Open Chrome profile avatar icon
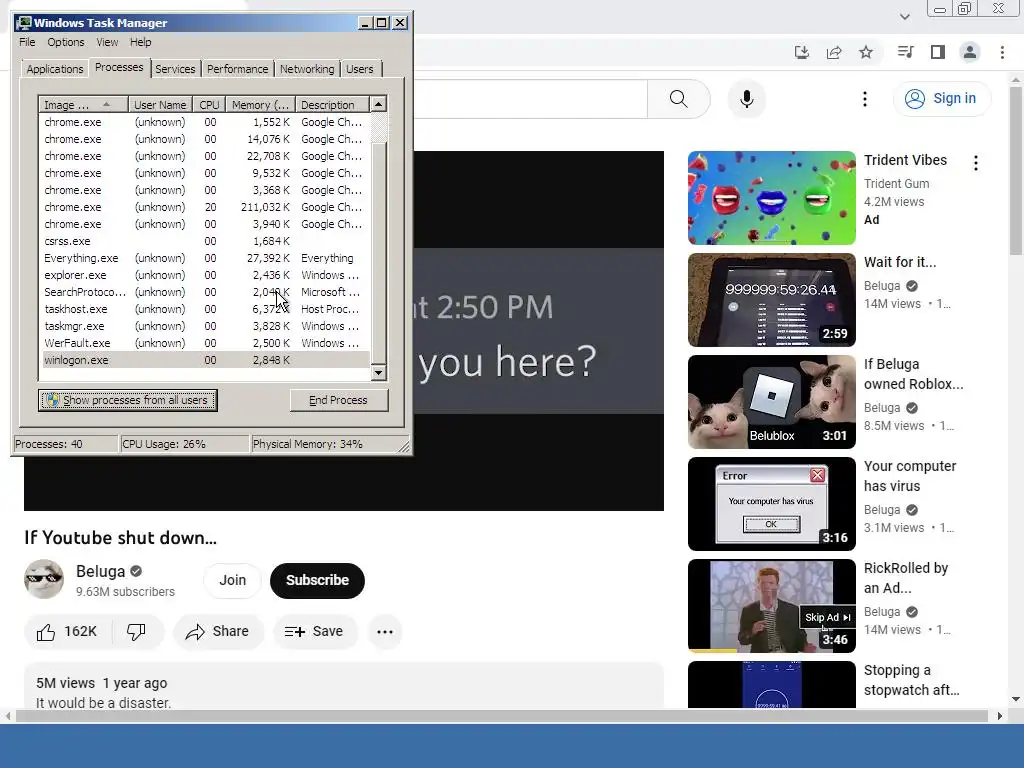 pos(970,52)
